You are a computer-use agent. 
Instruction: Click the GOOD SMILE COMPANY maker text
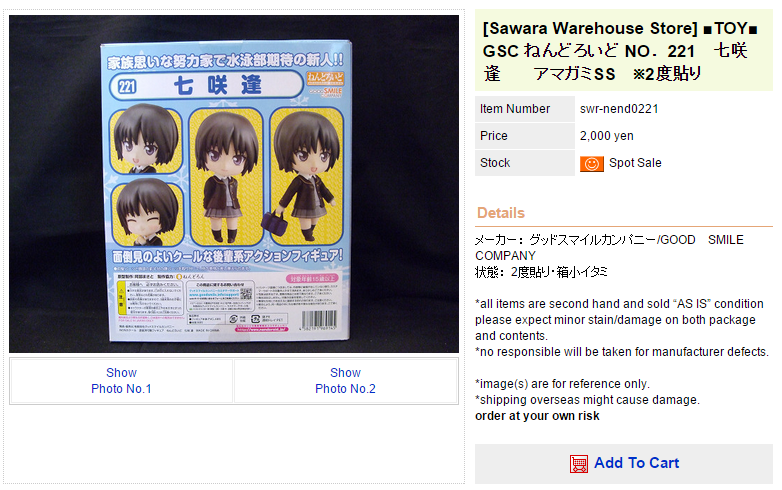[x=609, y=247]
